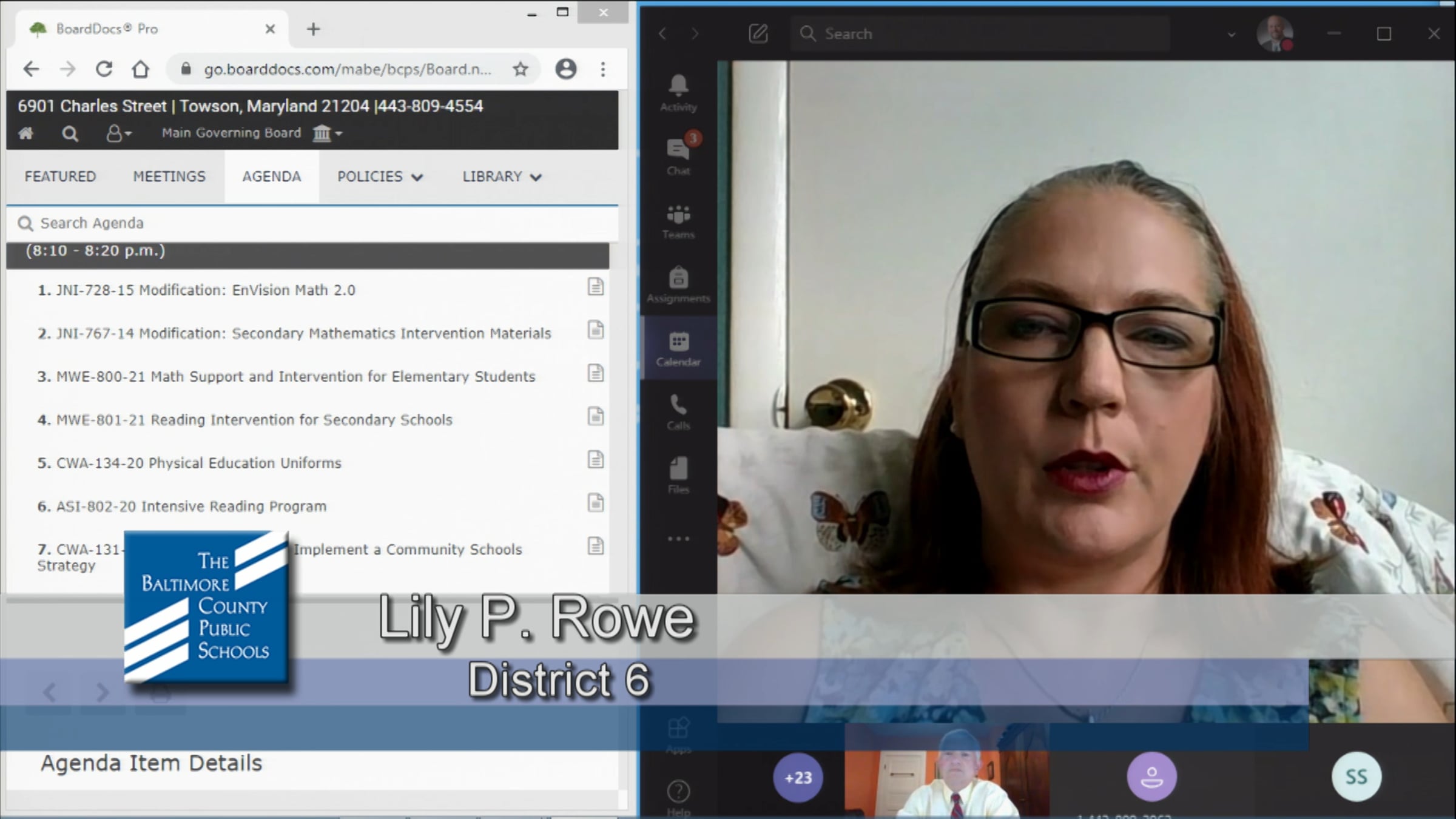Open a new browser tab

click(313, 29)
